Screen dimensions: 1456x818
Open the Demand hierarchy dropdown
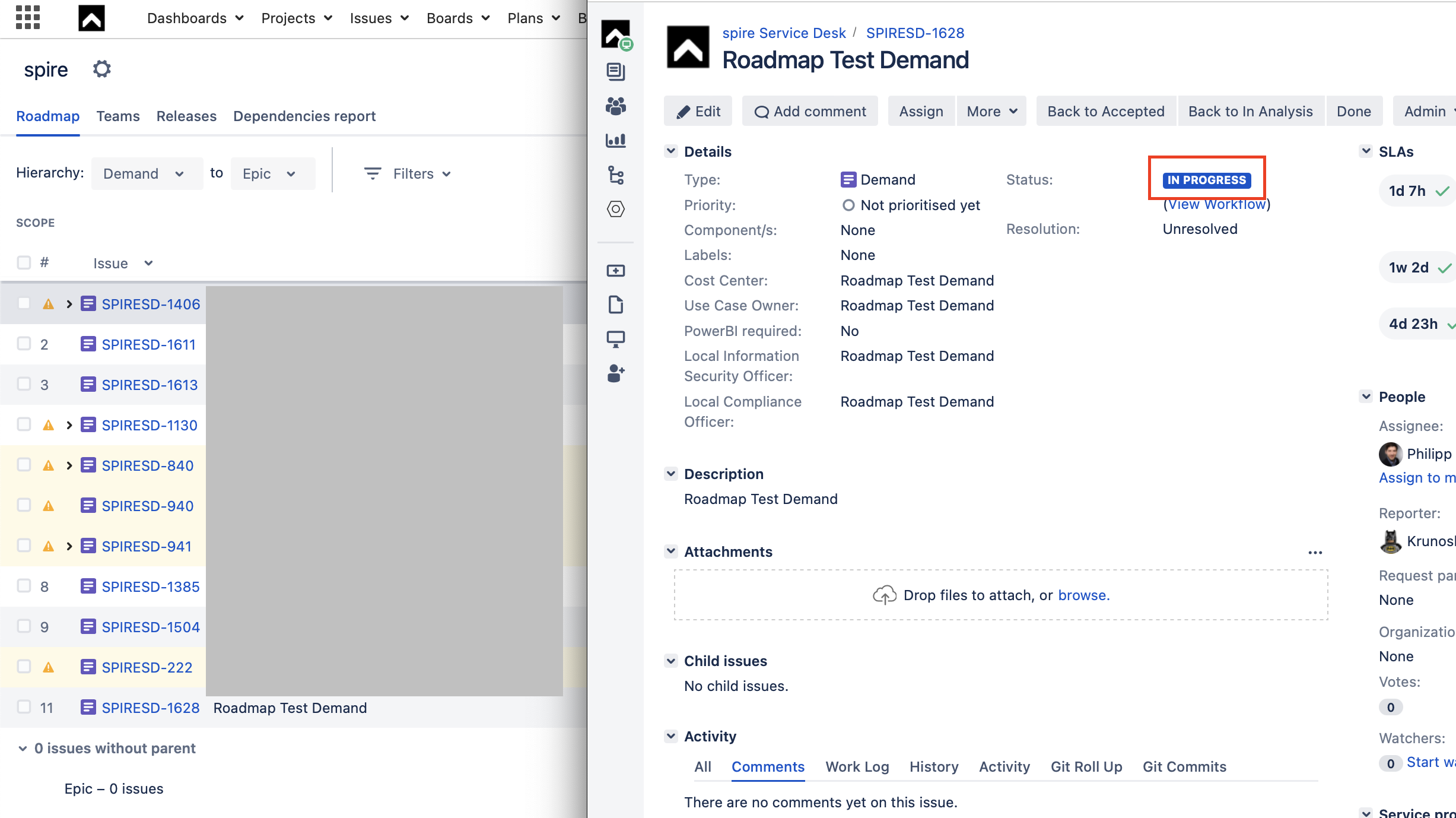(x=147, y=173)
